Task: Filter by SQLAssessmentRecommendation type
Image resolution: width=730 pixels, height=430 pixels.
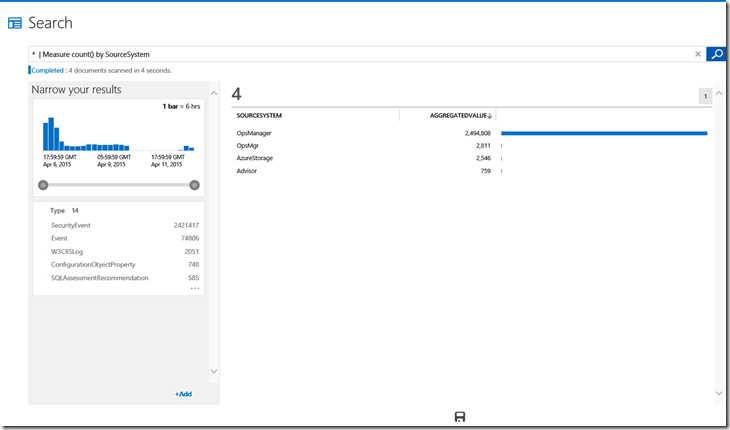Action: point(99,278)
